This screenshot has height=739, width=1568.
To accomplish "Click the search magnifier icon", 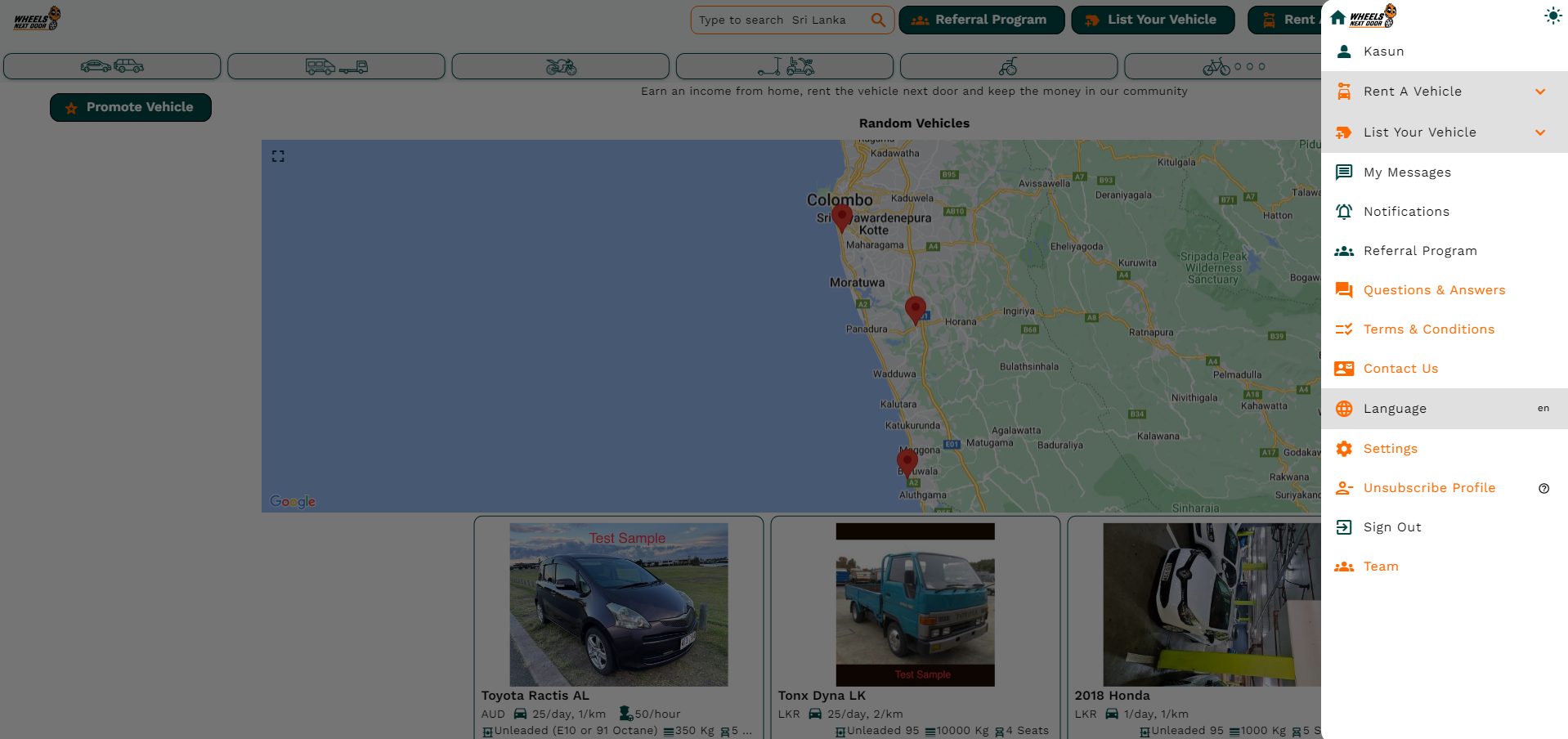I will (878, 20).
